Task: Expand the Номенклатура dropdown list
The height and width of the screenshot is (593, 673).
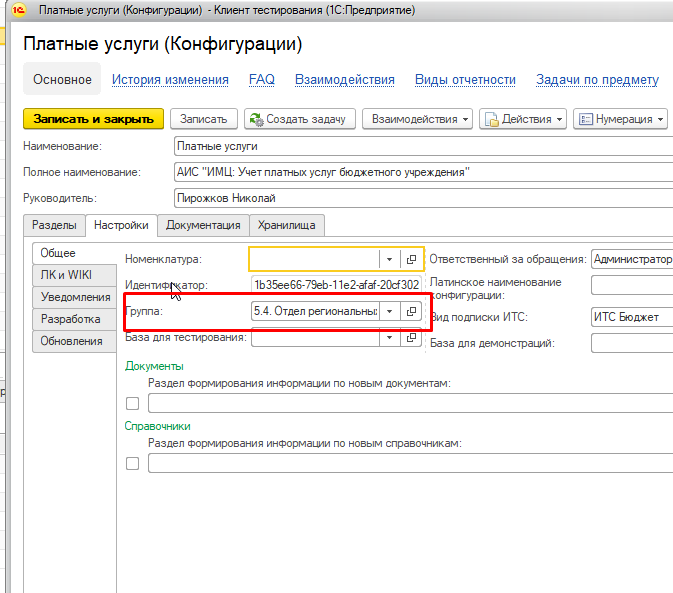Action: point(389,260)
